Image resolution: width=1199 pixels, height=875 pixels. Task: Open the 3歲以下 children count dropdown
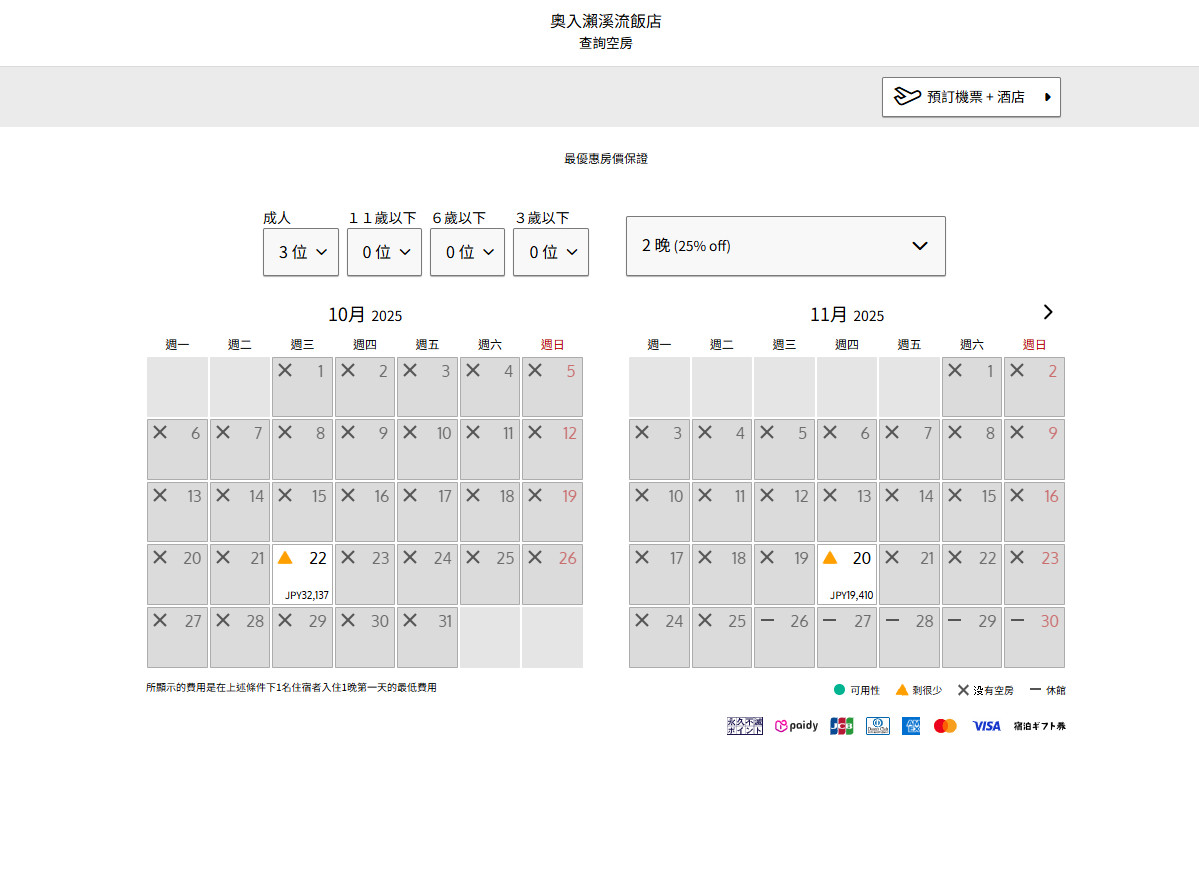(551, 252)
